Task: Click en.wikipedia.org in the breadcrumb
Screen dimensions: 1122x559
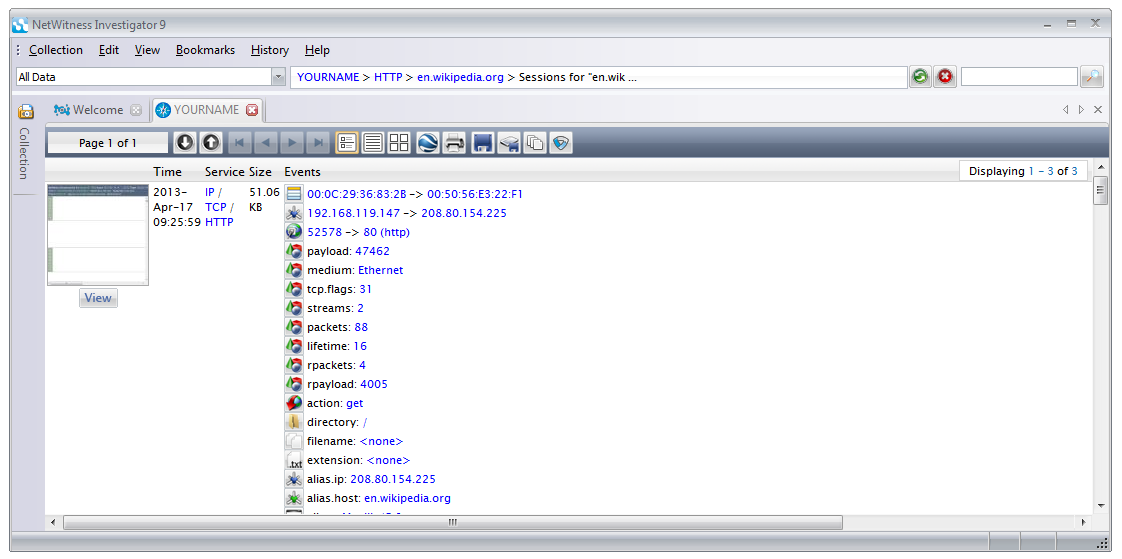Action: click(461, 77)
